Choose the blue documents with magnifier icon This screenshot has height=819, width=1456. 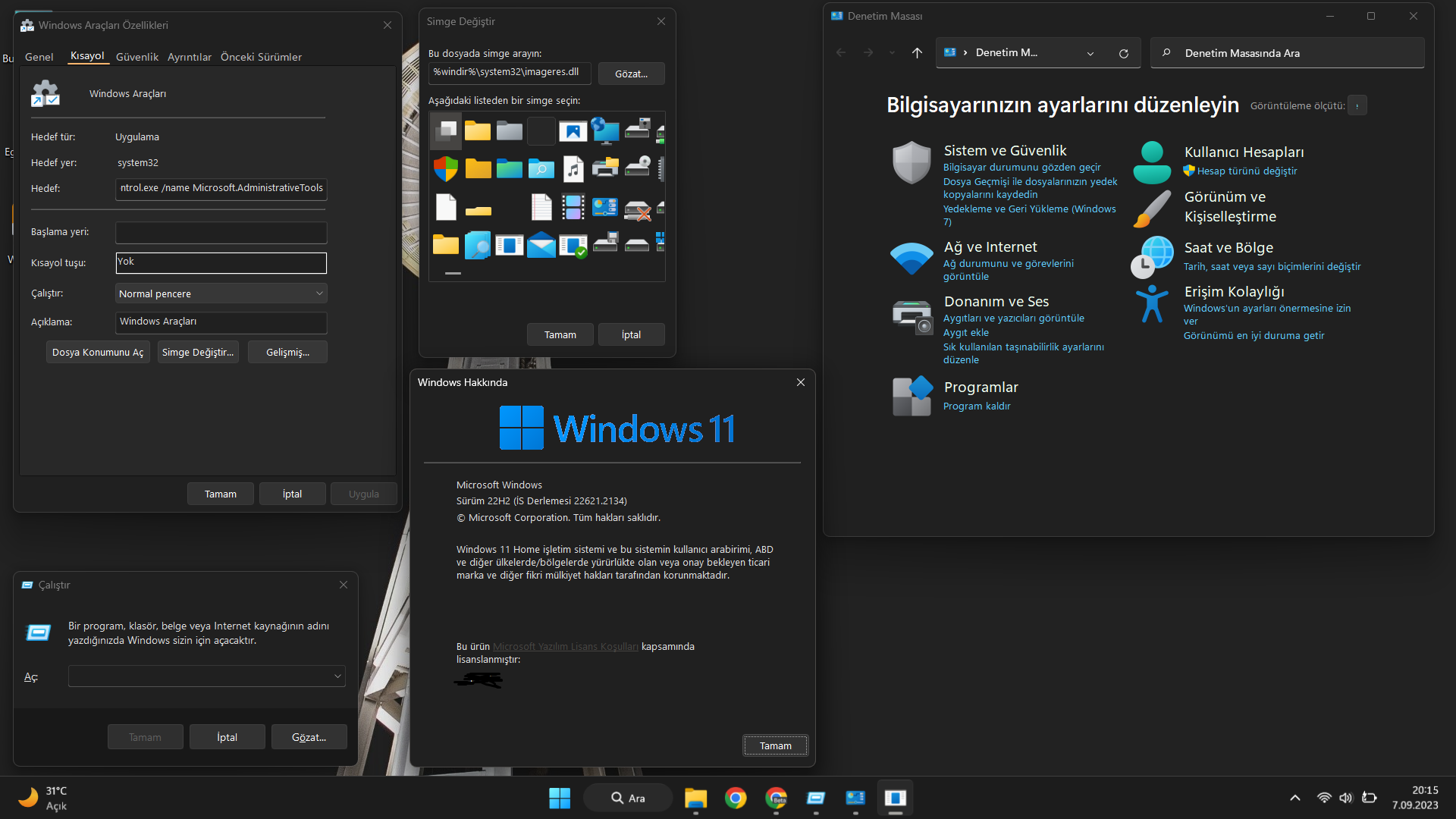(x=478, y=245)
